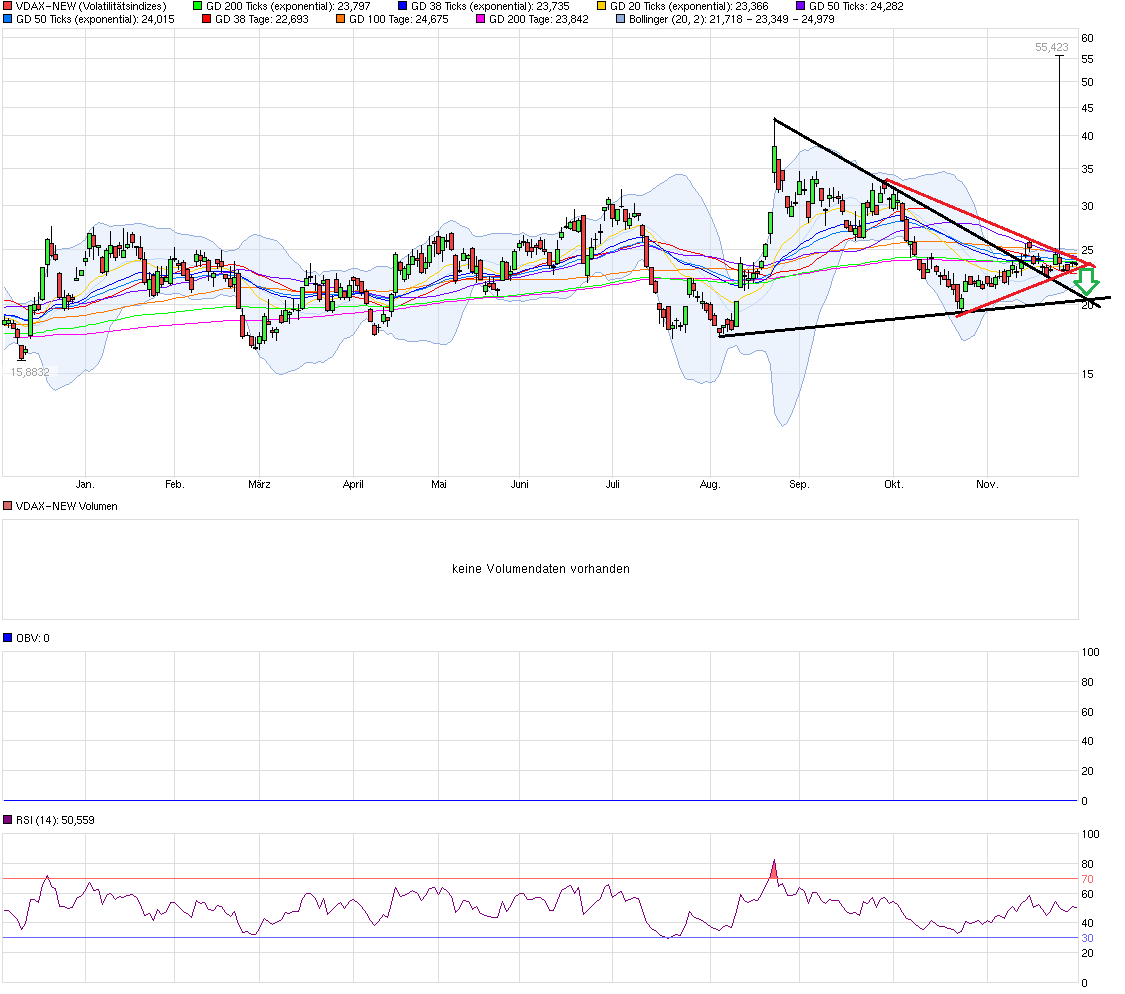Click the green GD 200 Ticks legend swatch
Screen dimensions: 1125x994
point(198,6)
